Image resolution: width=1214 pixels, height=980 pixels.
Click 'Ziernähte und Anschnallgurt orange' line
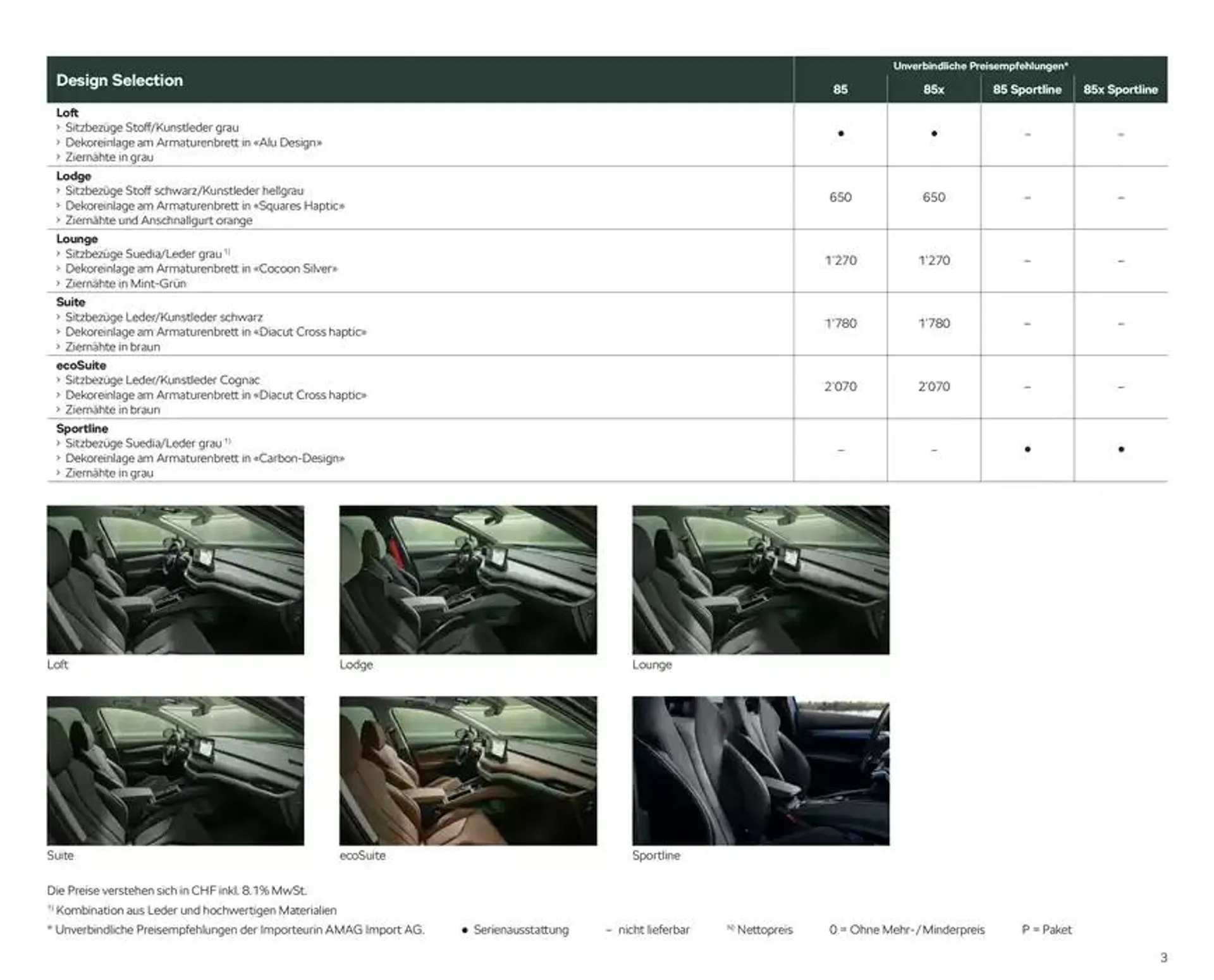pos(159,221)
